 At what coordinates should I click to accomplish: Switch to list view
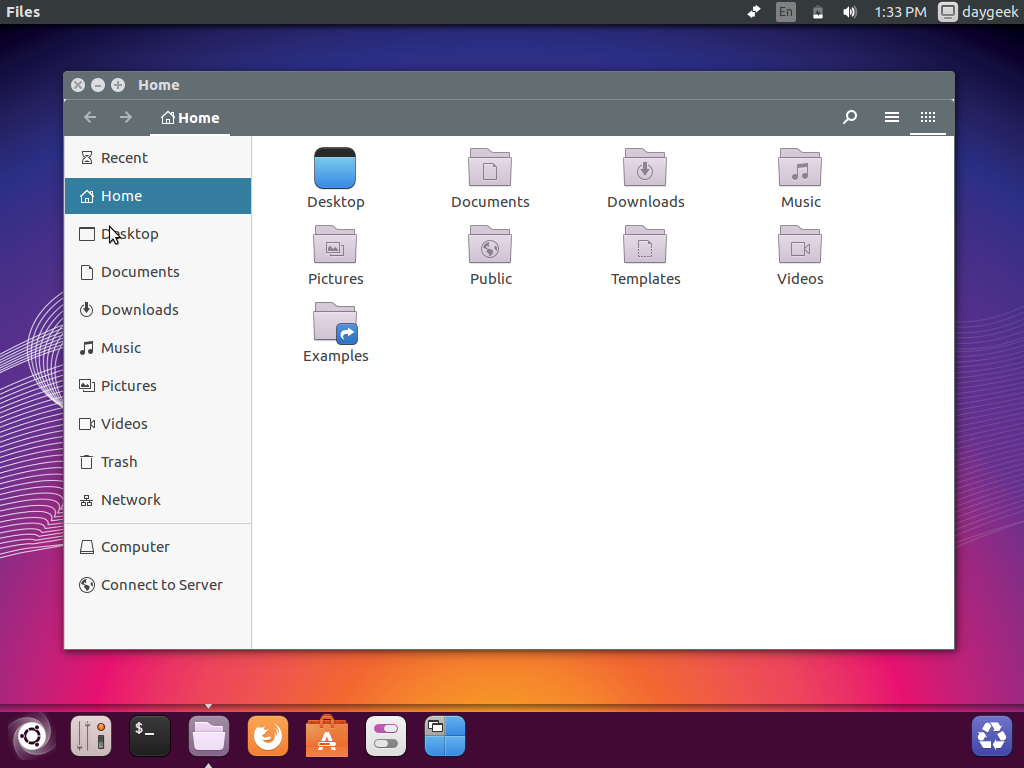tap(892, 117)
